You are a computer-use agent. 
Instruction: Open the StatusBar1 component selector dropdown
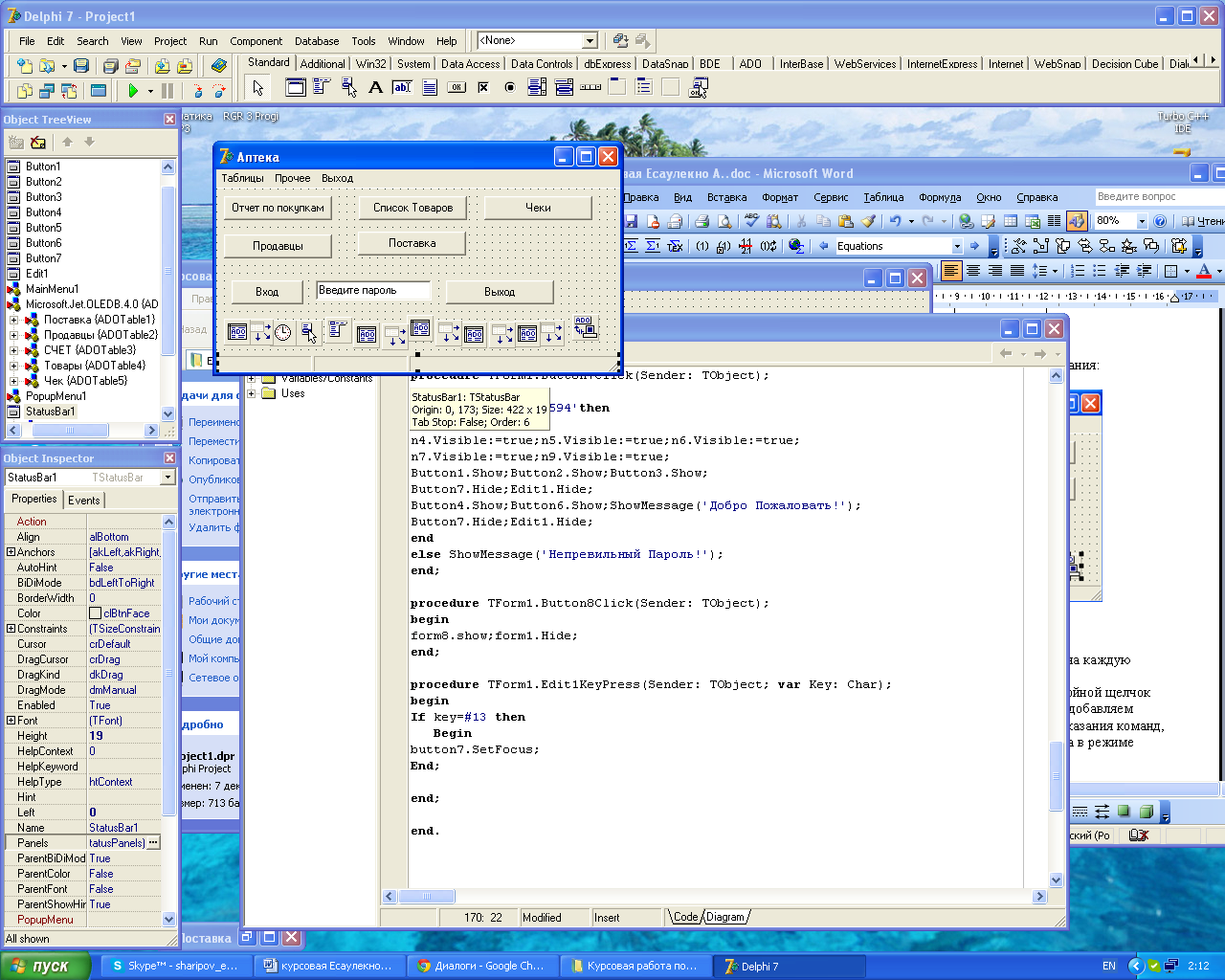point(168,478)
